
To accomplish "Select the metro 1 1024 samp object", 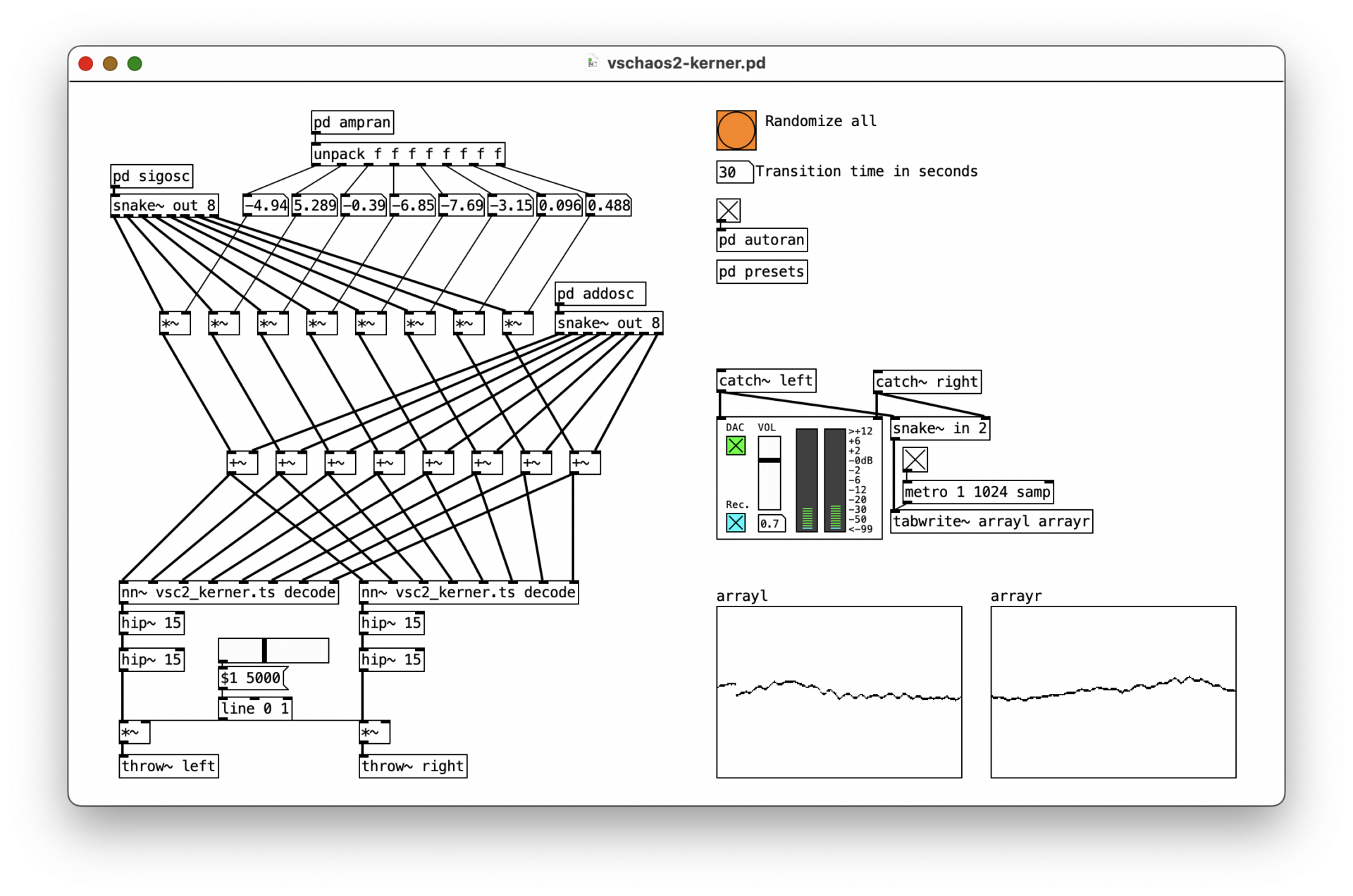I will tap(978, 492).
